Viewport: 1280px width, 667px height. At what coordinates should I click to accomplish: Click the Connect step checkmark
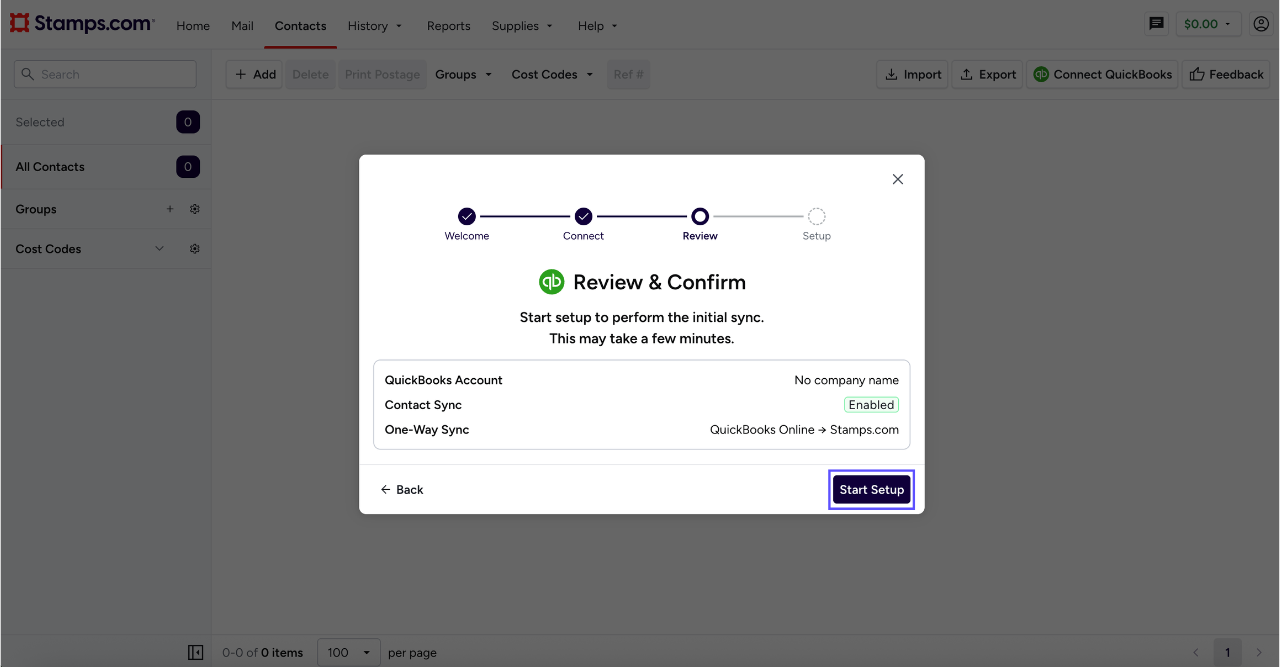tap(584, 216)
